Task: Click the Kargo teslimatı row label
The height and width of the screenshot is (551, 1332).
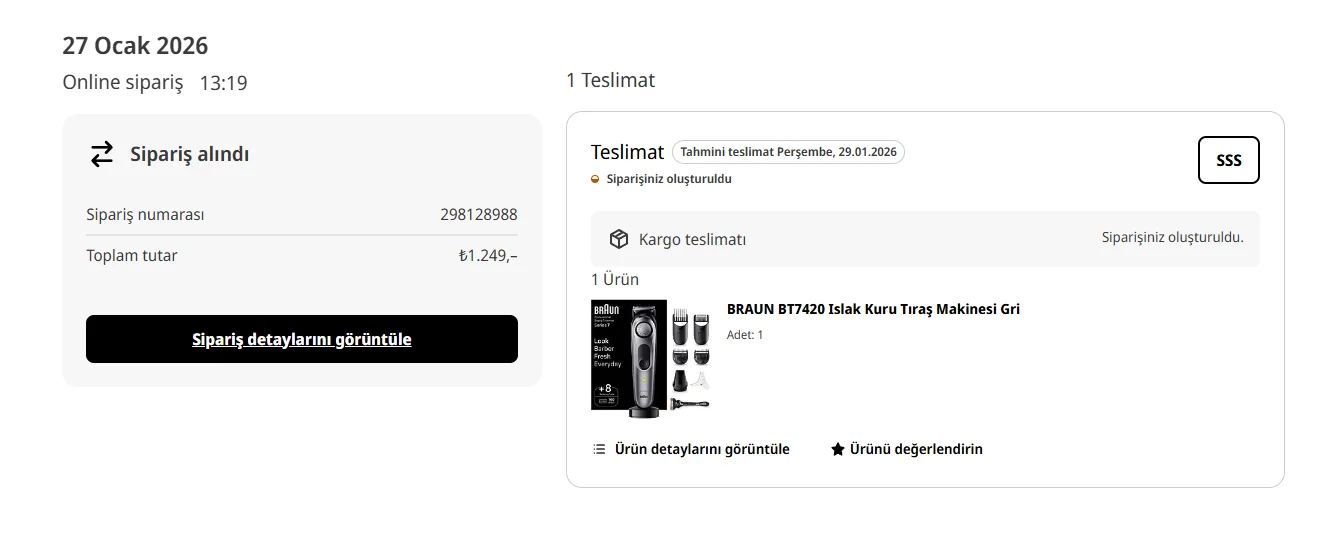Action: coord(692,240)
